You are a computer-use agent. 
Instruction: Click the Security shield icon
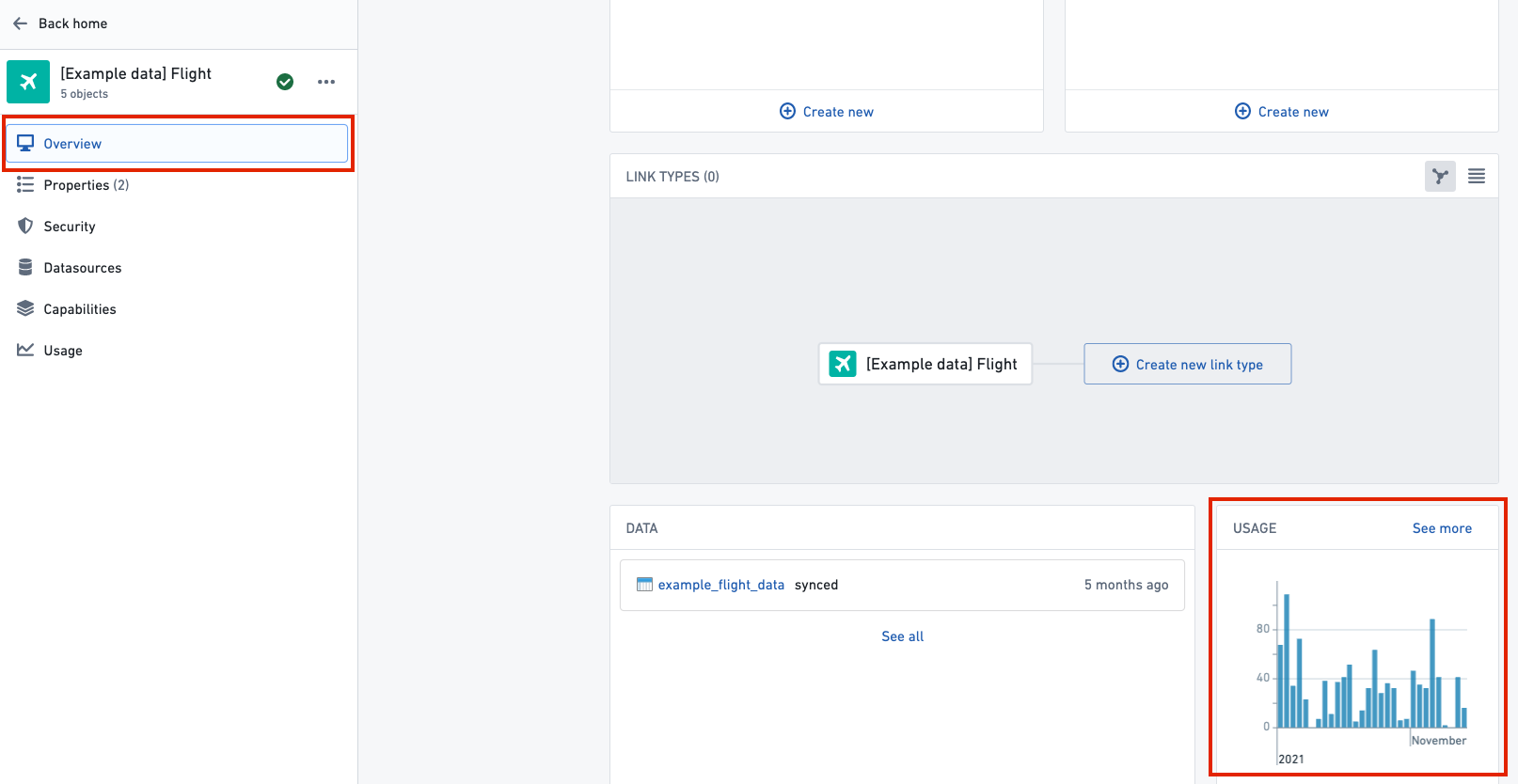pyautogui.click(x=25, y=227)
